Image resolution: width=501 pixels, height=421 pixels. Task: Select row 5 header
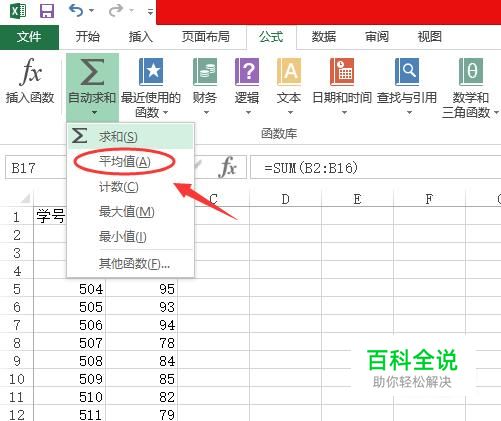[16, 289]
